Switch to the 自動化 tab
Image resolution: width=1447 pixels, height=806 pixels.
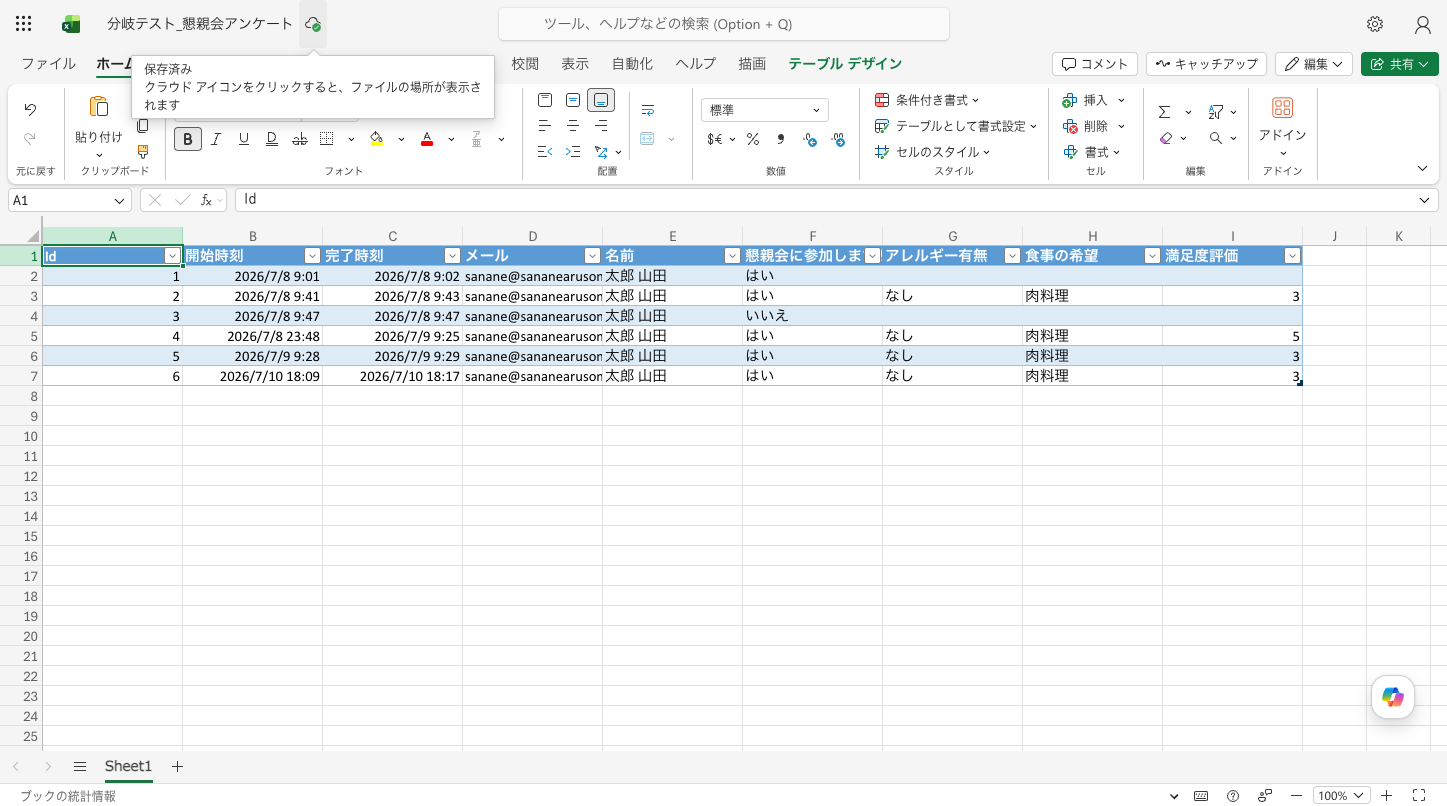pos(632,64)
